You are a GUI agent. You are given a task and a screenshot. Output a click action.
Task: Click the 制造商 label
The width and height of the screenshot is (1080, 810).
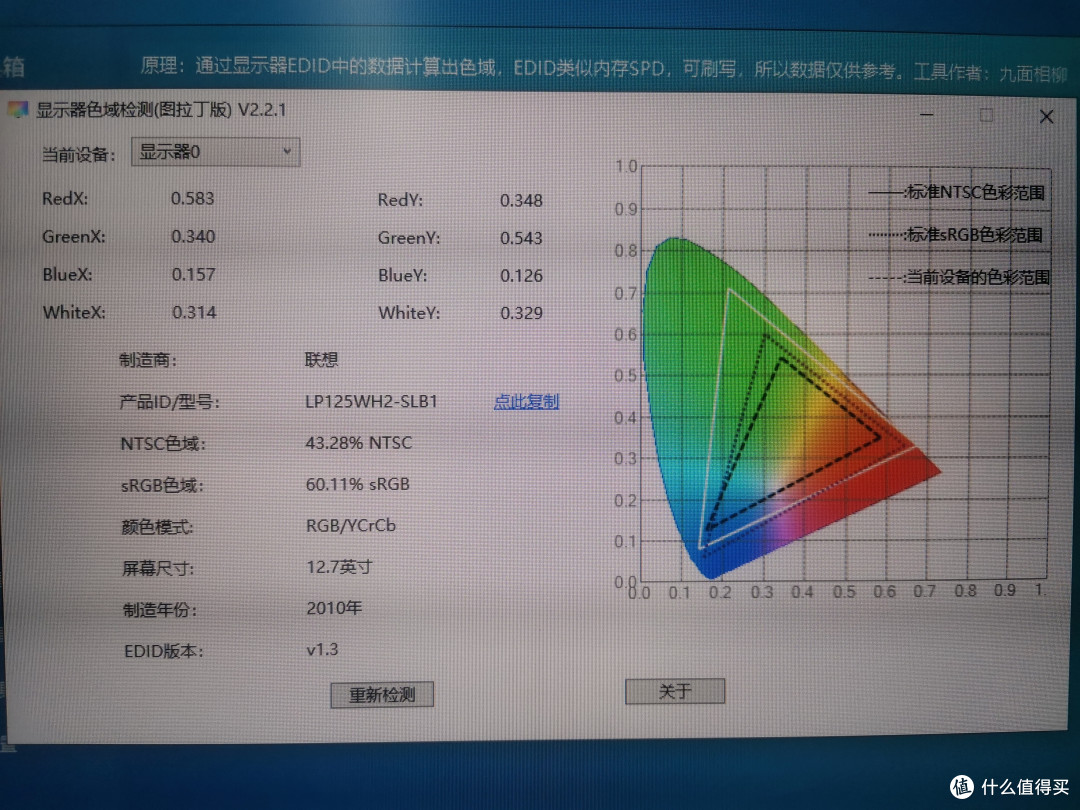(148, 360)
